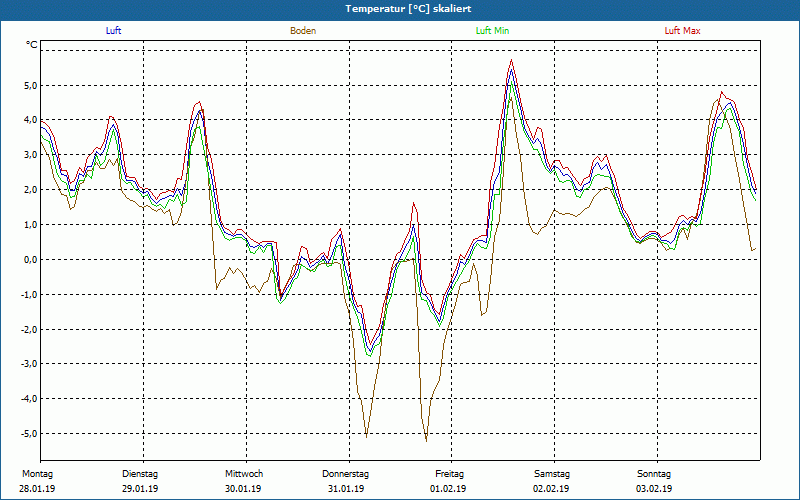Viewport: 800px width, 500px height.
Task: Click the 'Donnerstag' day label
Action: (x=345, y=474)
